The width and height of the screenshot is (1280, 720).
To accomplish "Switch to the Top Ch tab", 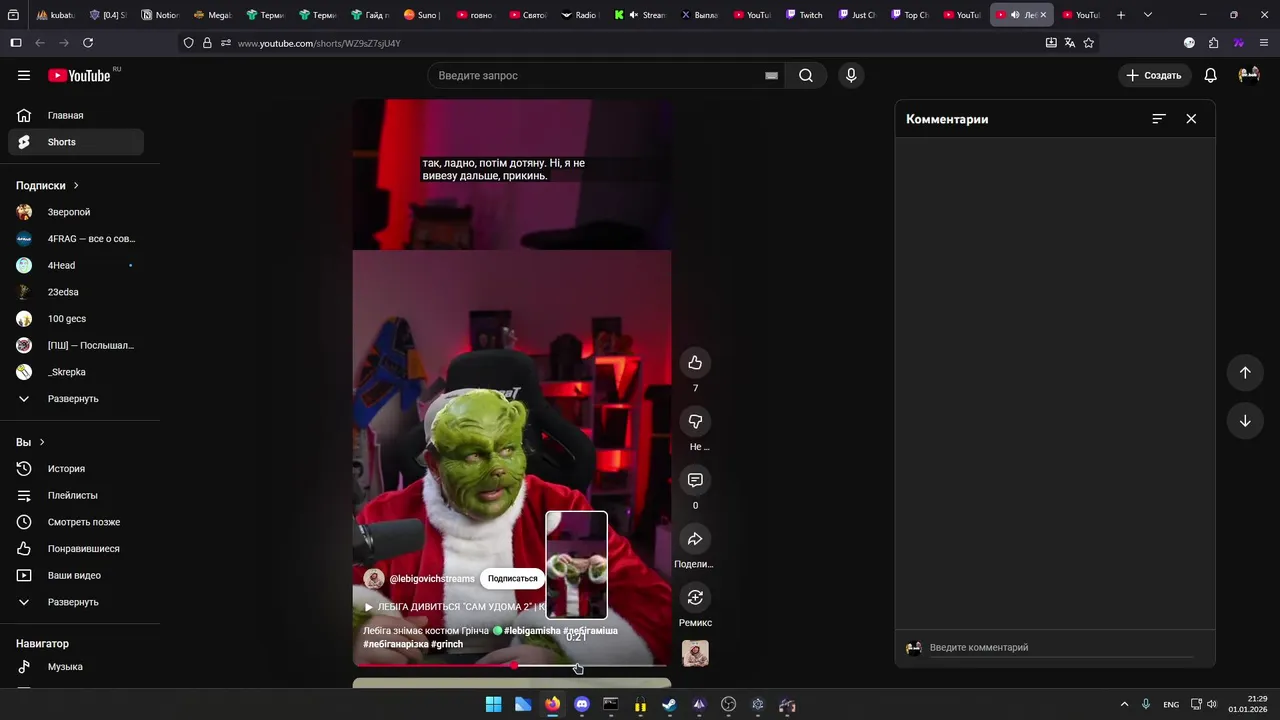I will (909, 15).
